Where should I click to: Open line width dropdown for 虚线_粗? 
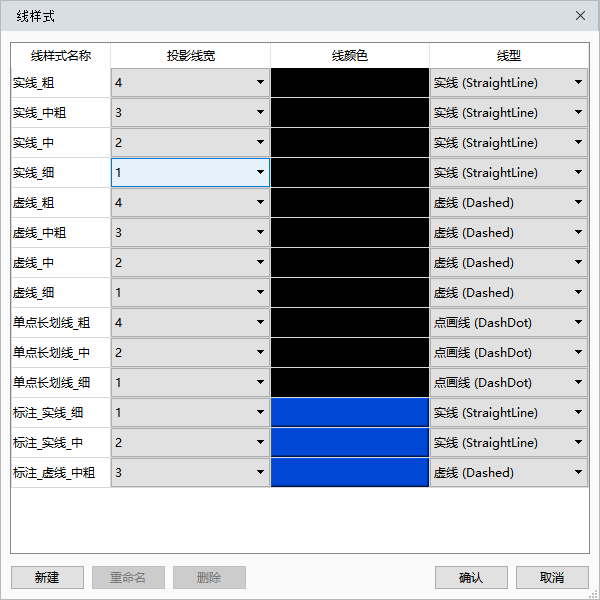coord(190,202)
